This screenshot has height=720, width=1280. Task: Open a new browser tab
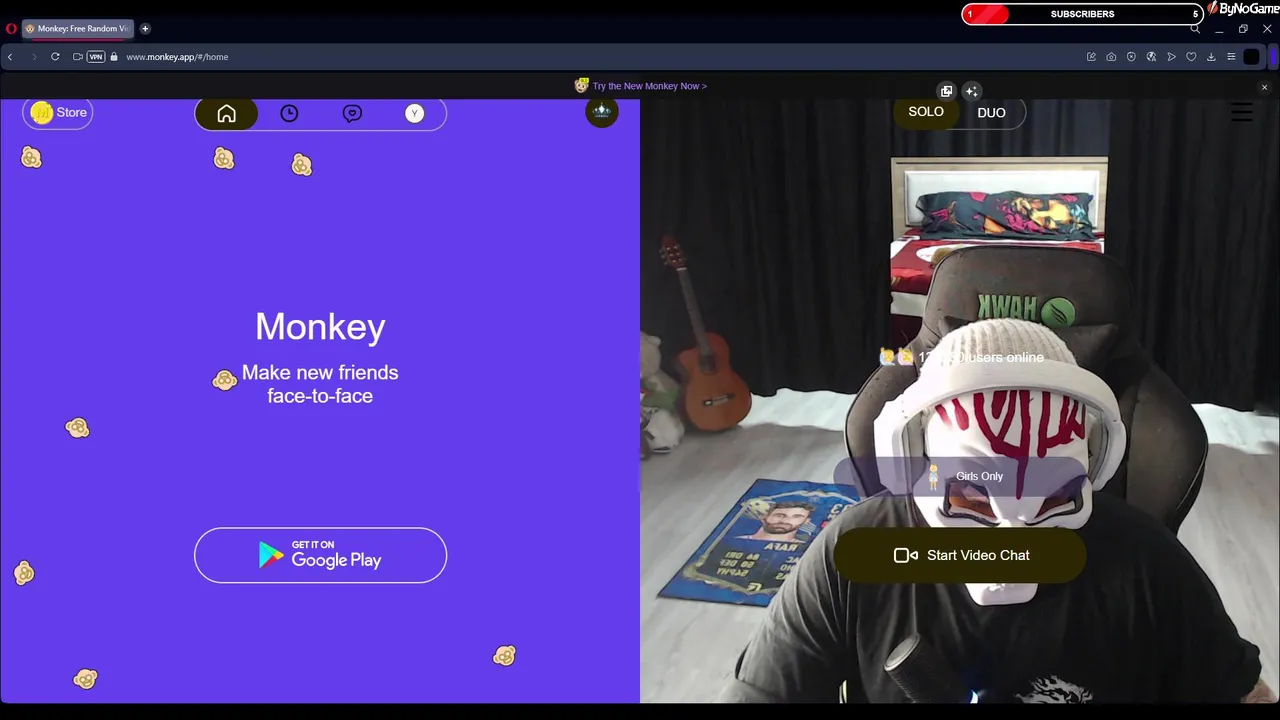tap(145, 29)
